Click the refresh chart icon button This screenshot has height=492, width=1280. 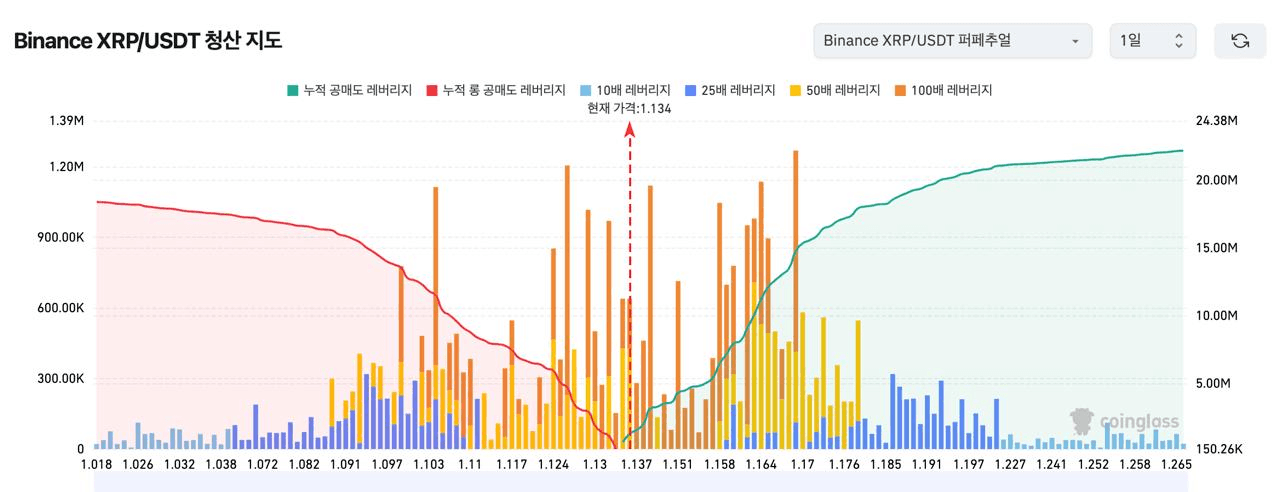[x=1240, y=41]
